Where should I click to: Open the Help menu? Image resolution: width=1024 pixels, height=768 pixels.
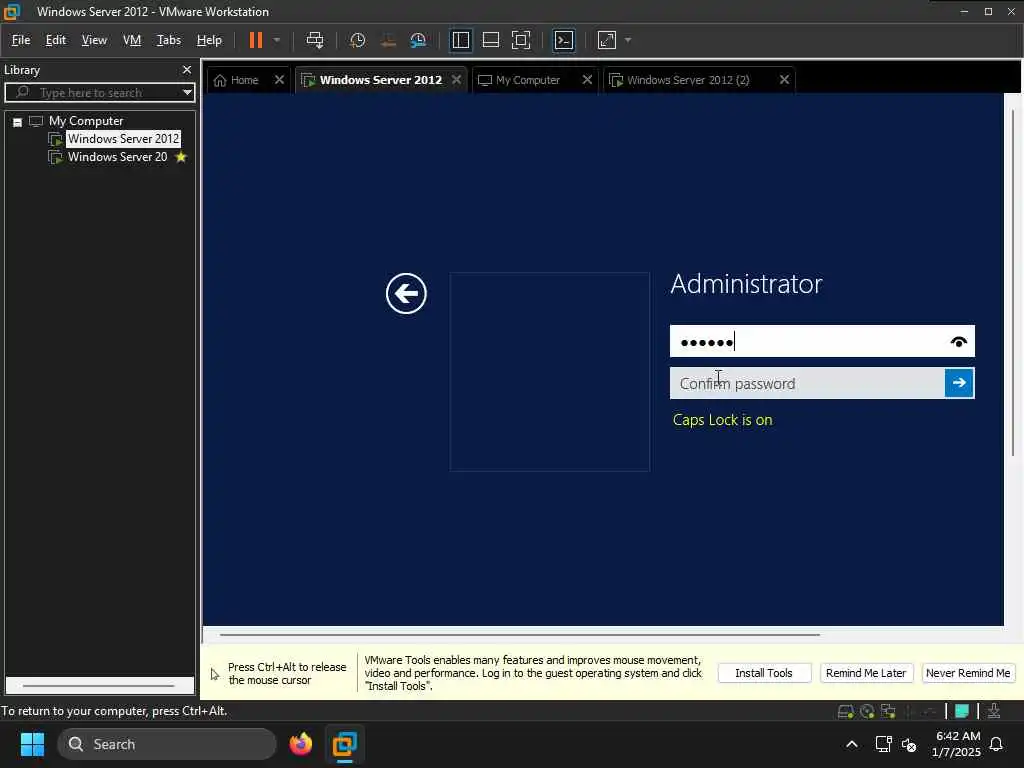pos(209,40)
